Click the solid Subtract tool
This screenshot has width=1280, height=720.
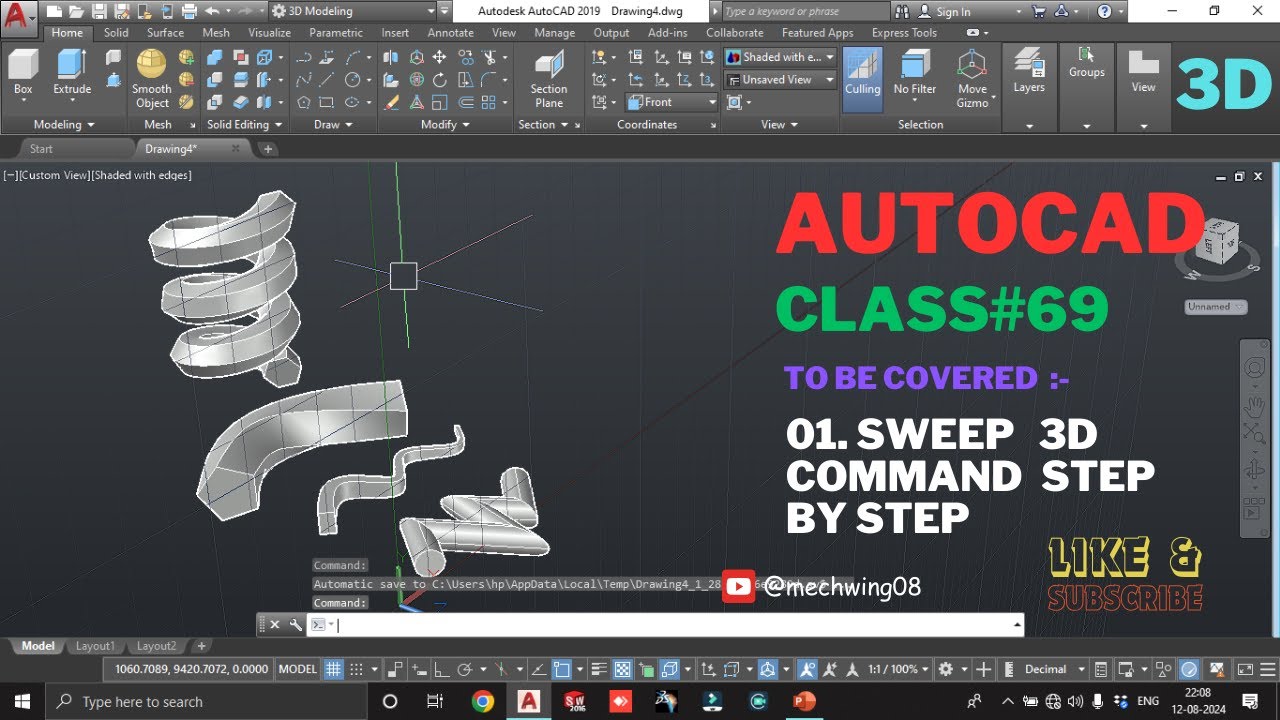click(x=214, y=79)
